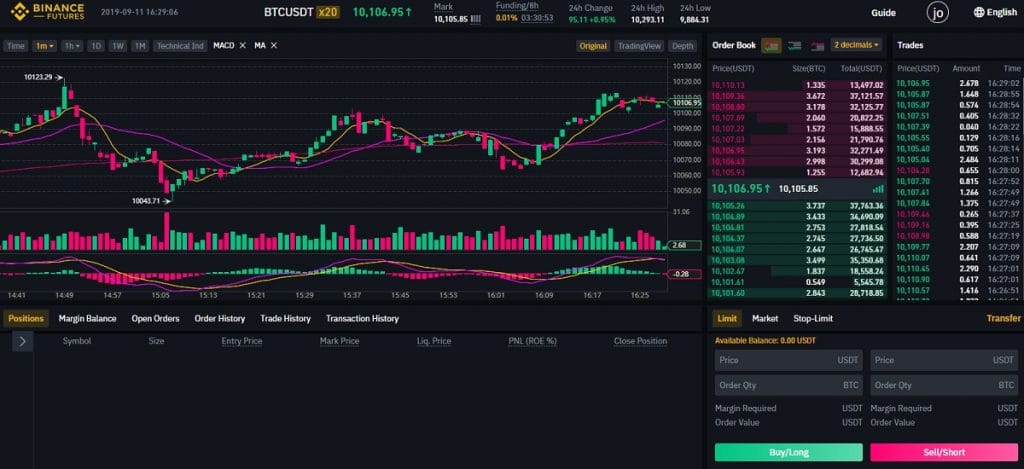Open the Order History tab
This screenshot has height=469, width=1024.
coord(219,319)
